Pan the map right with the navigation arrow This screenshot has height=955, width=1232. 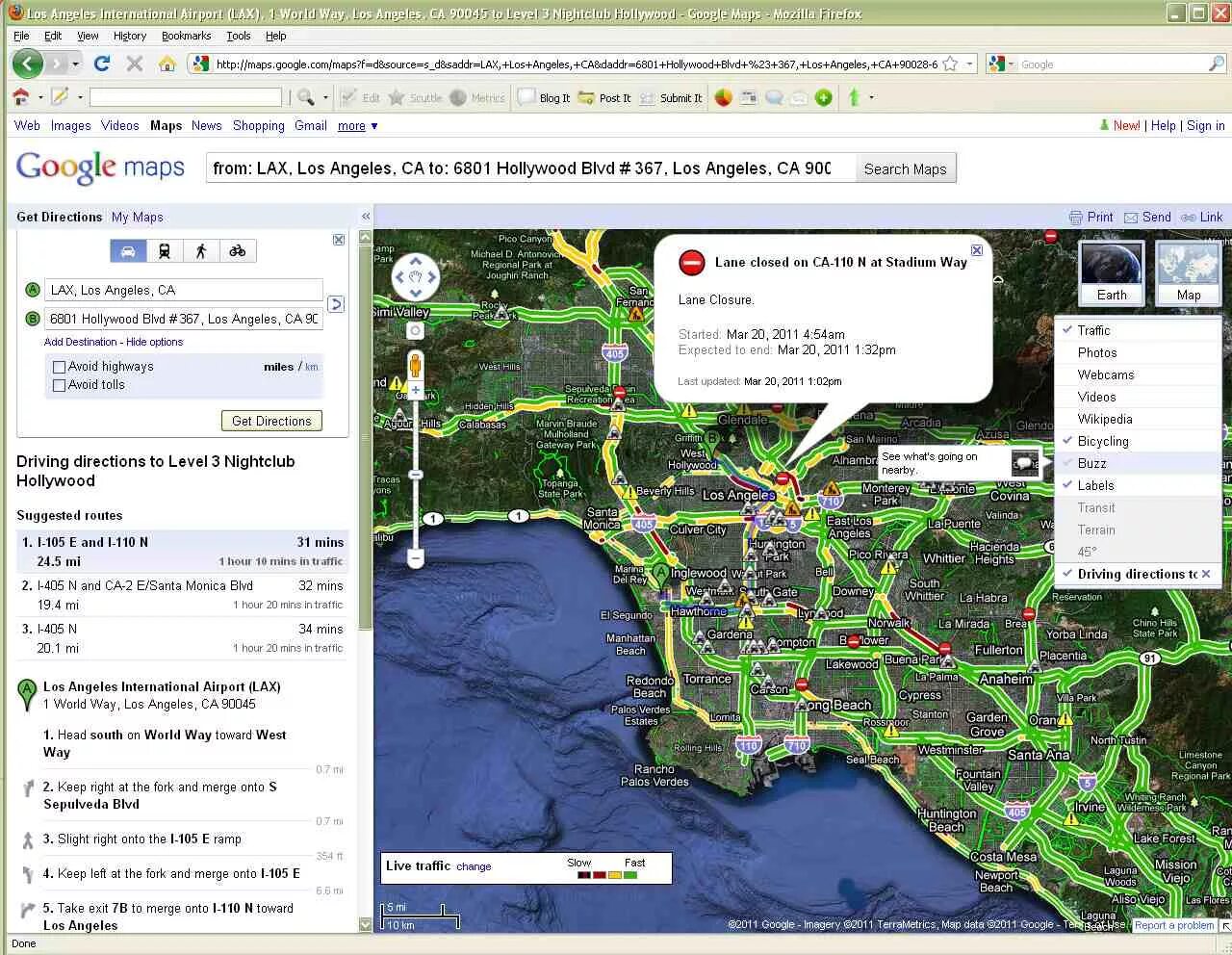433,278
